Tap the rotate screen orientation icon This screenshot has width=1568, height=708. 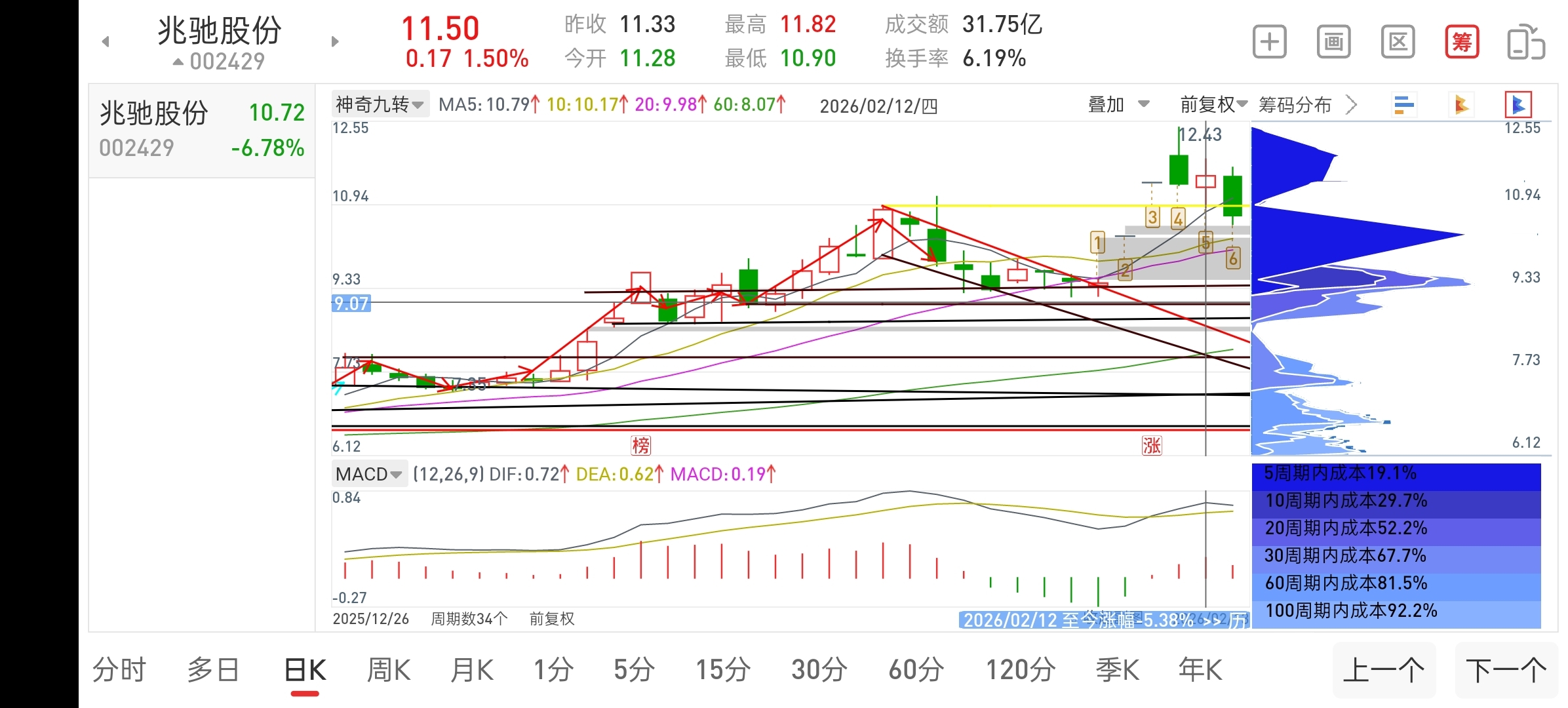[1526, 43]
